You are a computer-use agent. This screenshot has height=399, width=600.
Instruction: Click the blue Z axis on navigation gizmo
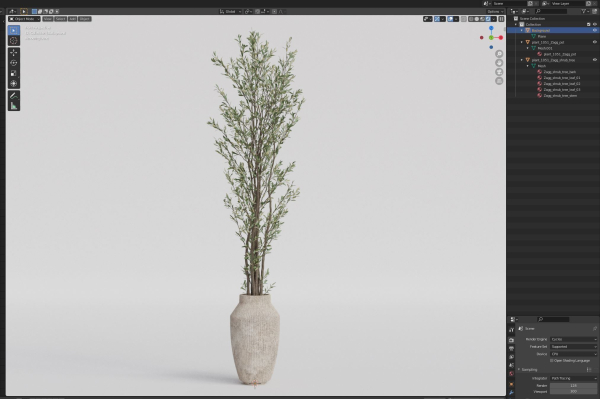(x=491, y=28)
